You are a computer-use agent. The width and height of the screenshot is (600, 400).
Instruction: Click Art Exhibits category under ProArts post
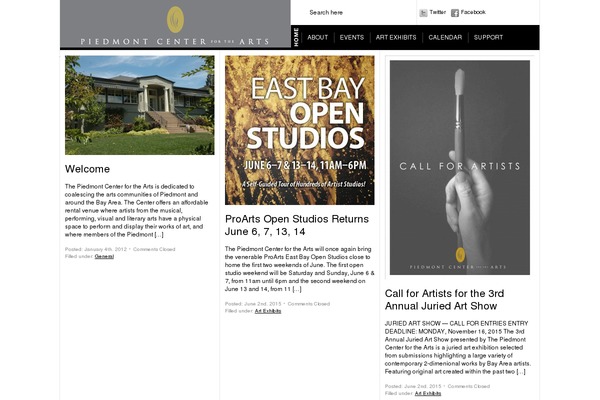point(268,311)
